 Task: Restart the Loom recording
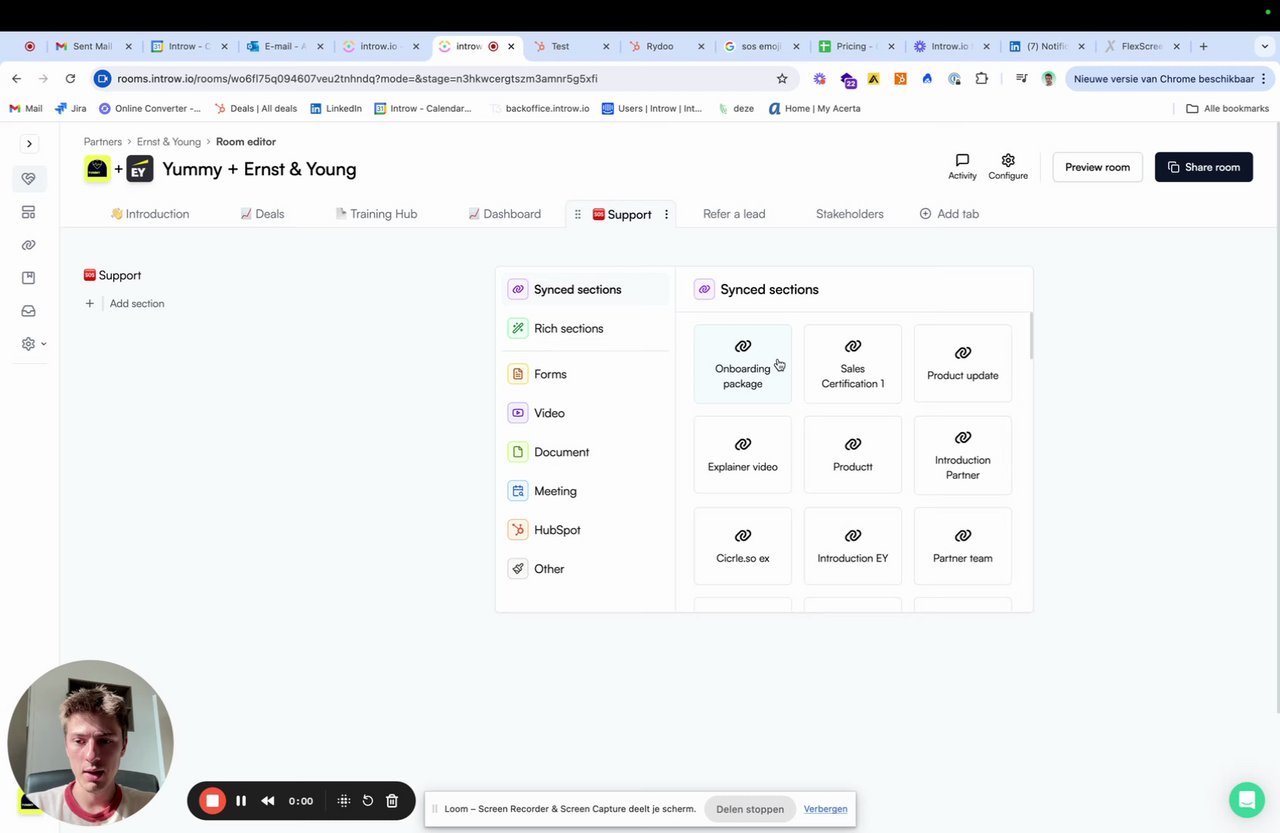pos(368,801)
